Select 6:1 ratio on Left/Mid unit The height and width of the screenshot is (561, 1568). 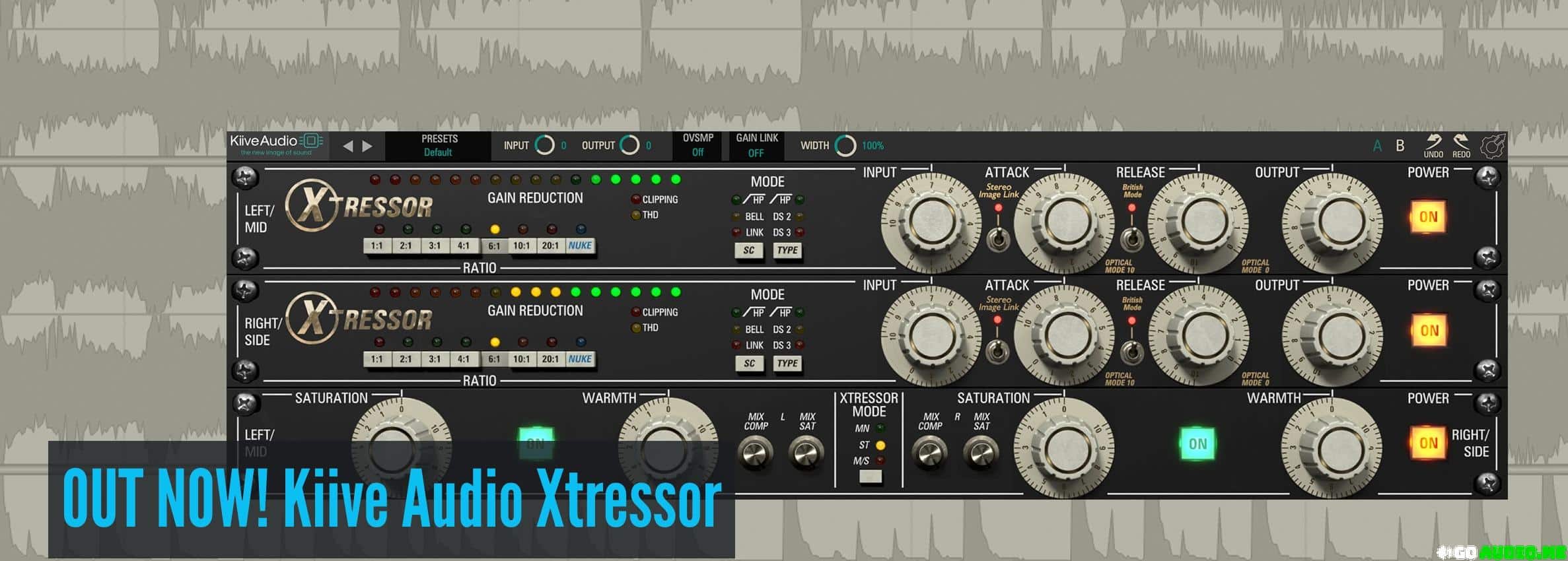pos(494,246)
